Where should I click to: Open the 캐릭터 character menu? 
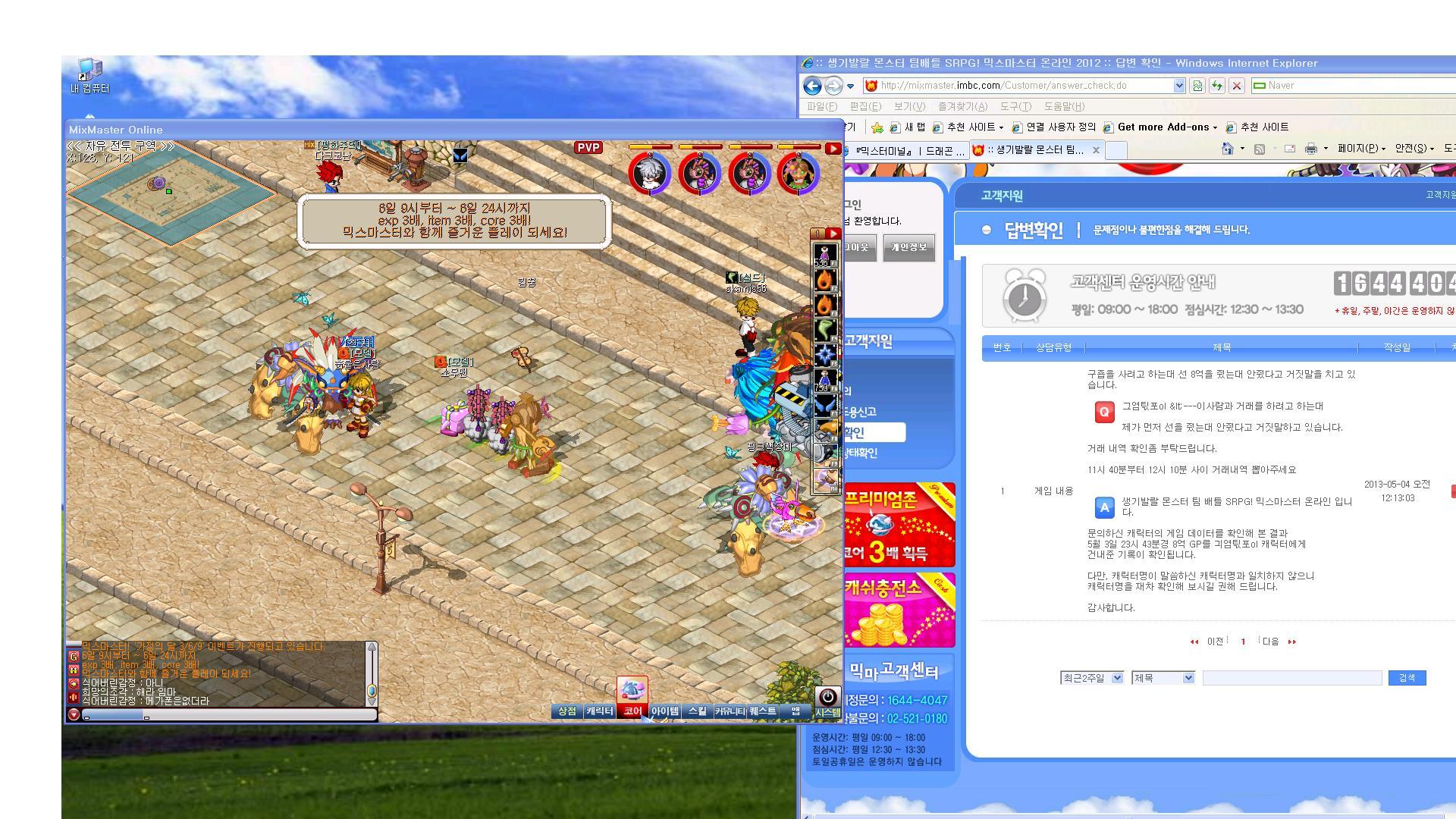tap(599, 711)
